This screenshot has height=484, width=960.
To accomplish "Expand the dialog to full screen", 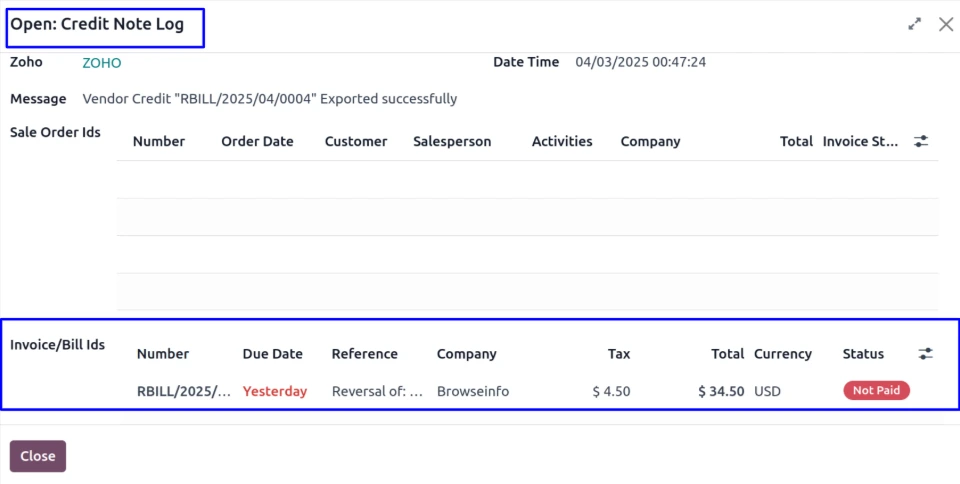I will coord(914,24).
